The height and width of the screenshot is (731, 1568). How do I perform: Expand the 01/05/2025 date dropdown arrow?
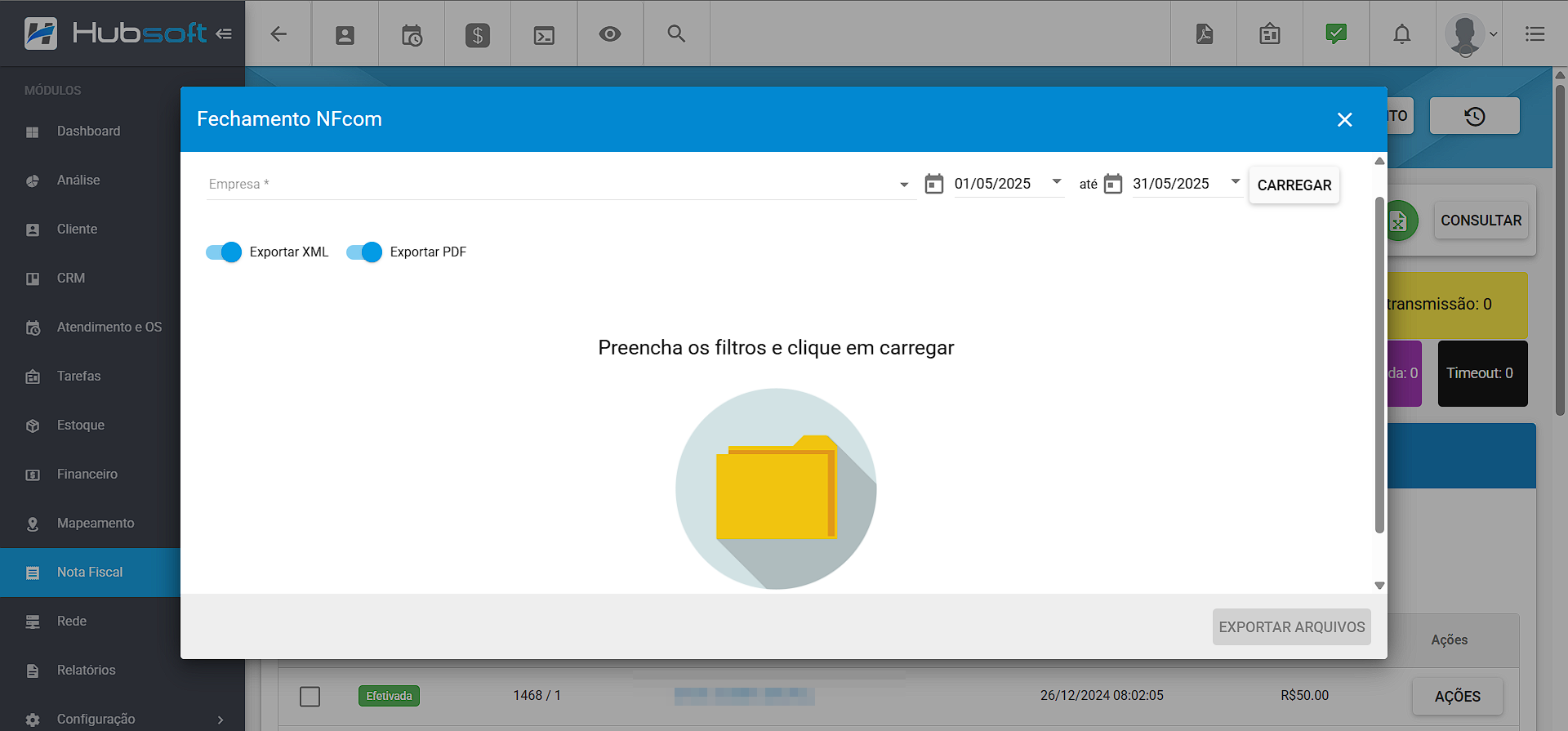click(1057, 181)
